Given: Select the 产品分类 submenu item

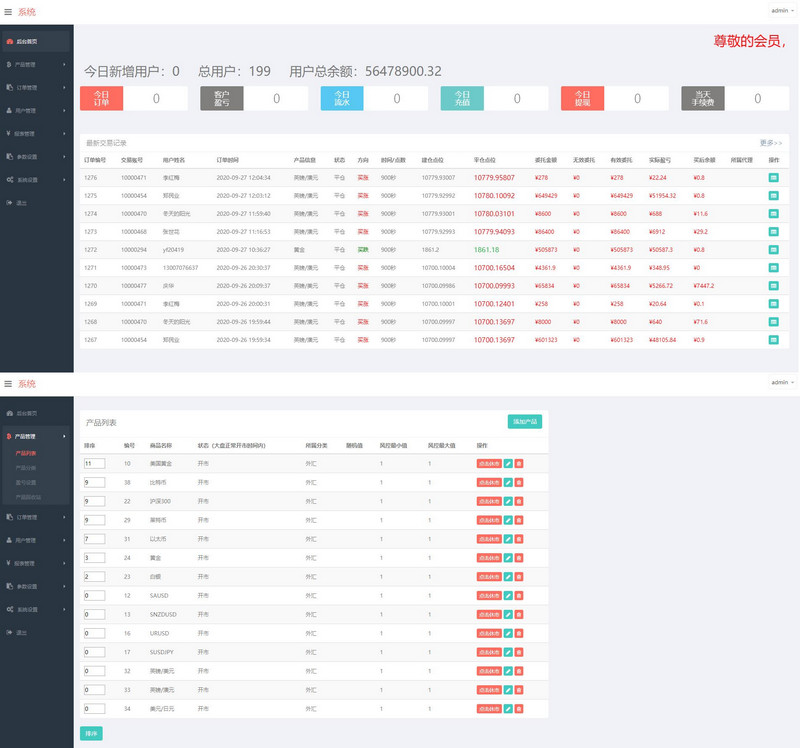Looking at the screenshot, I should [26, 468].
